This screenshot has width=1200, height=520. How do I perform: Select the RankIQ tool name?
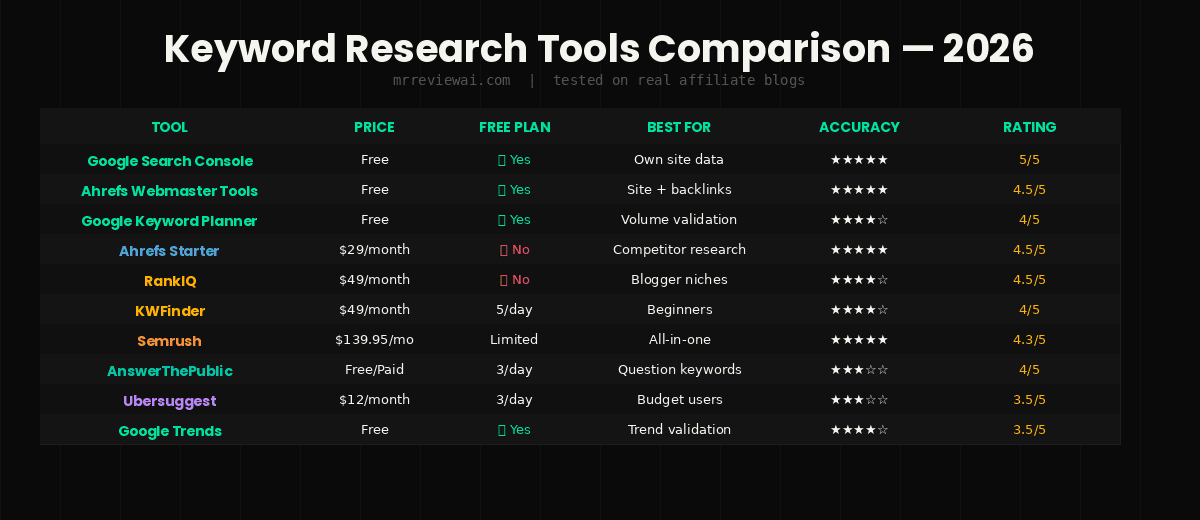click(x=169, y=281)
